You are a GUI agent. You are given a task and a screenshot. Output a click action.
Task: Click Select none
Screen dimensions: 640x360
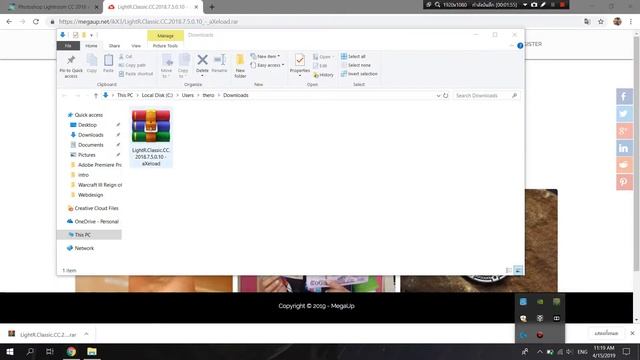click(356, 65)
